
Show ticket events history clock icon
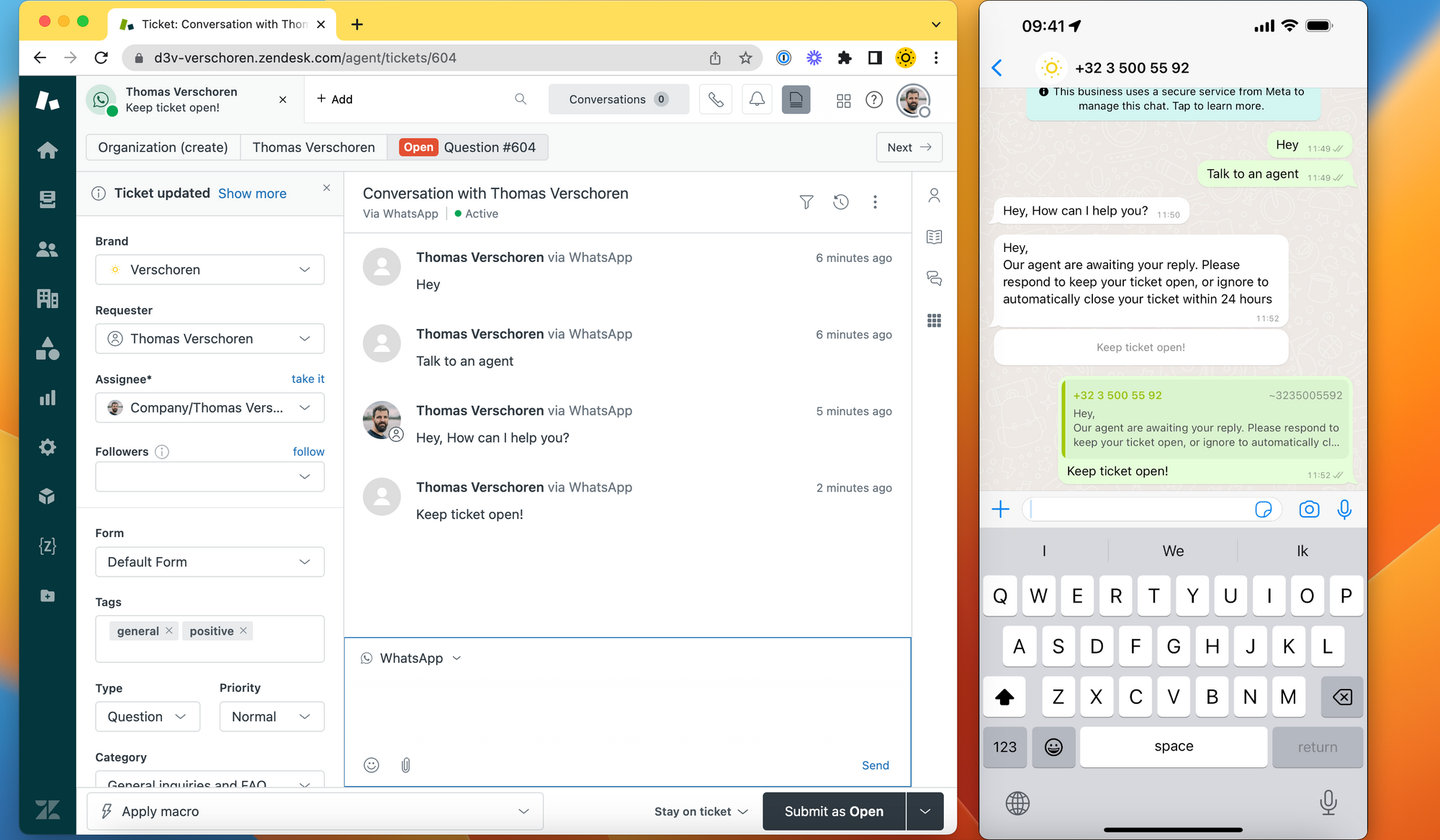point(840,202)
